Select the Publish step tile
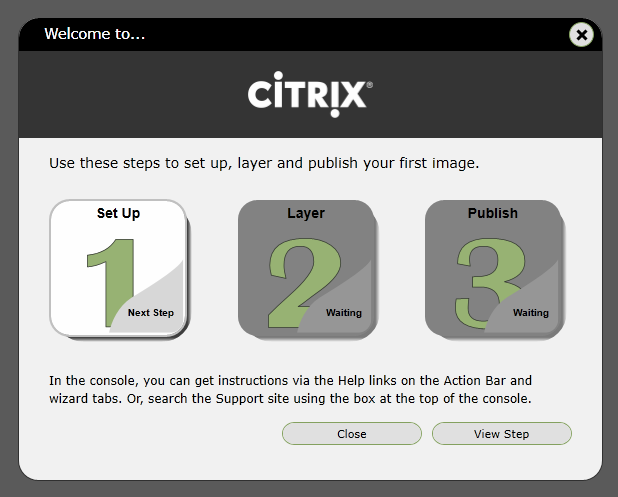Screen dimensions: 618x497 coord(494,268)
